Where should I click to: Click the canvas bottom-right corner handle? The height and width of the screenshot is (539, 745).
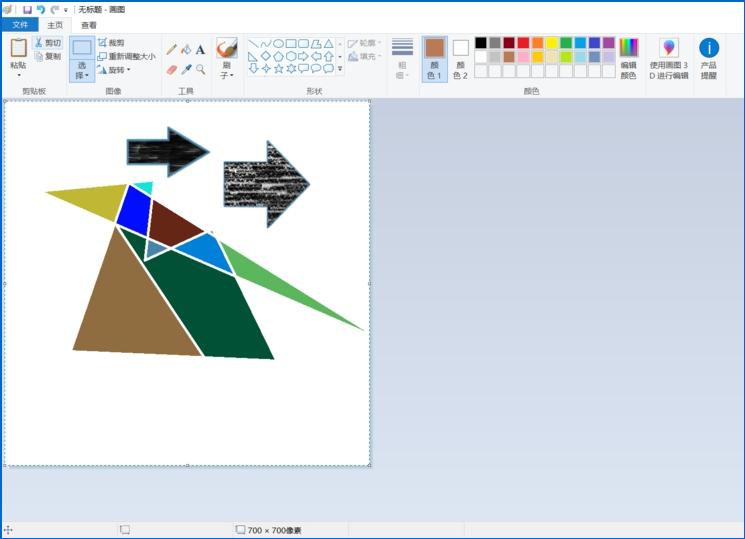(370, 465)
